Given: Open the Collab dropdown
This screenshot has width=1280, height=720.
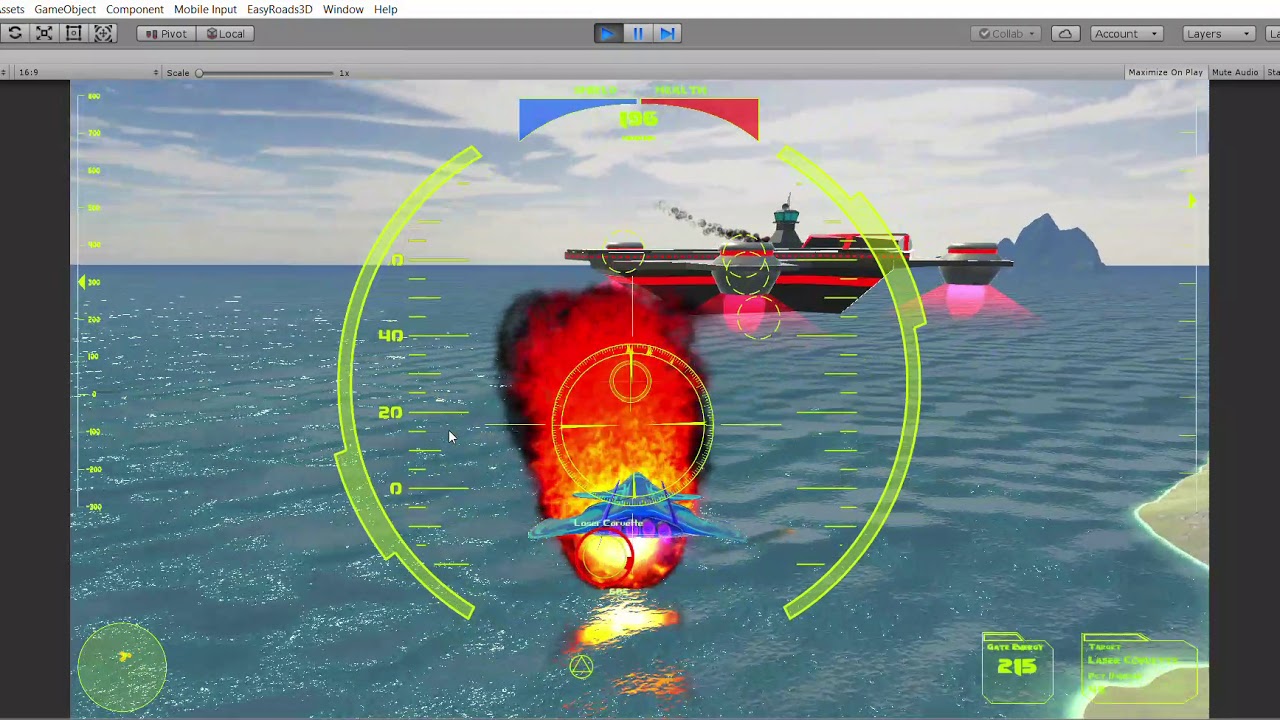Looking at the screenshot, I should coord(1007,33).
